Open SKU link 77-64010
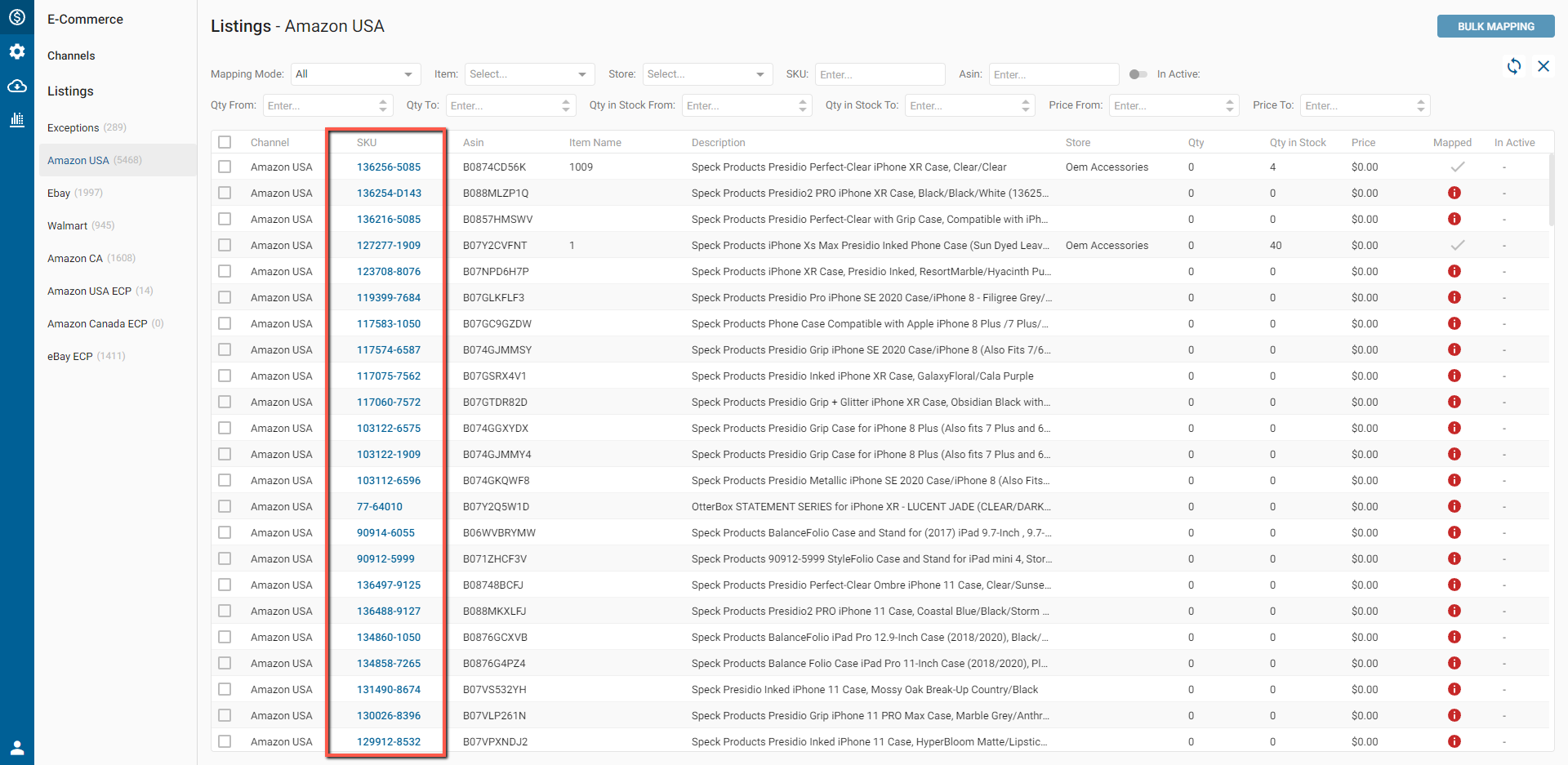The image size is (1568, 765). 380,506
